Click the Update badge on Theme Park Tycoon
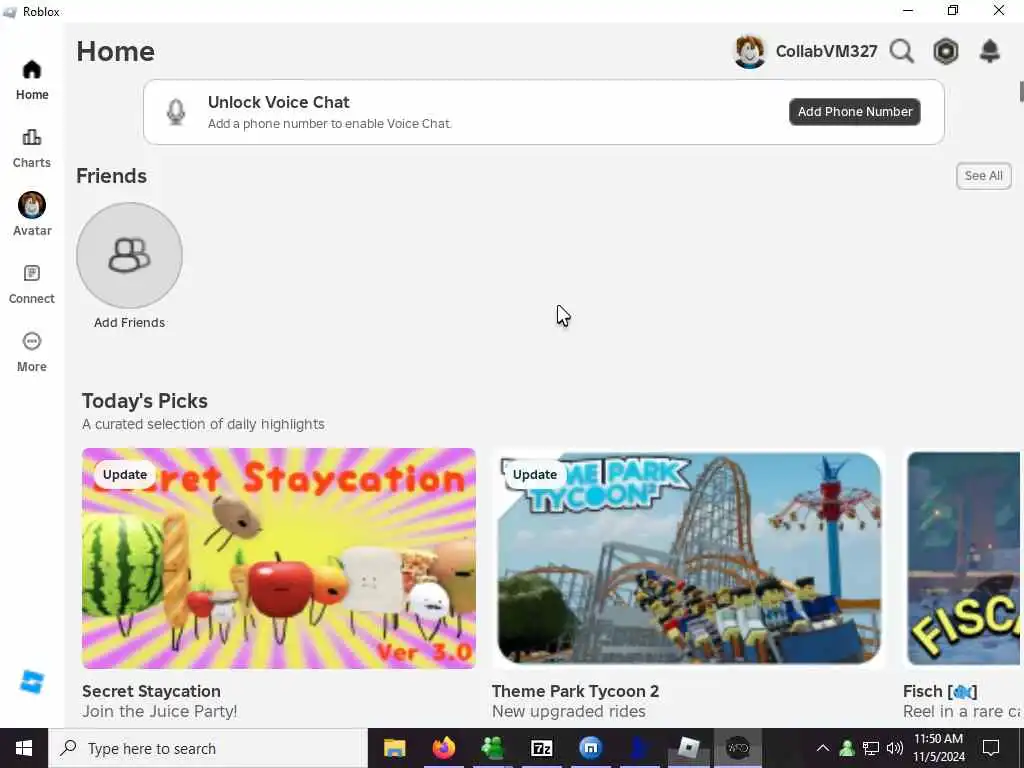1024x768 pixels. (535, 475)
